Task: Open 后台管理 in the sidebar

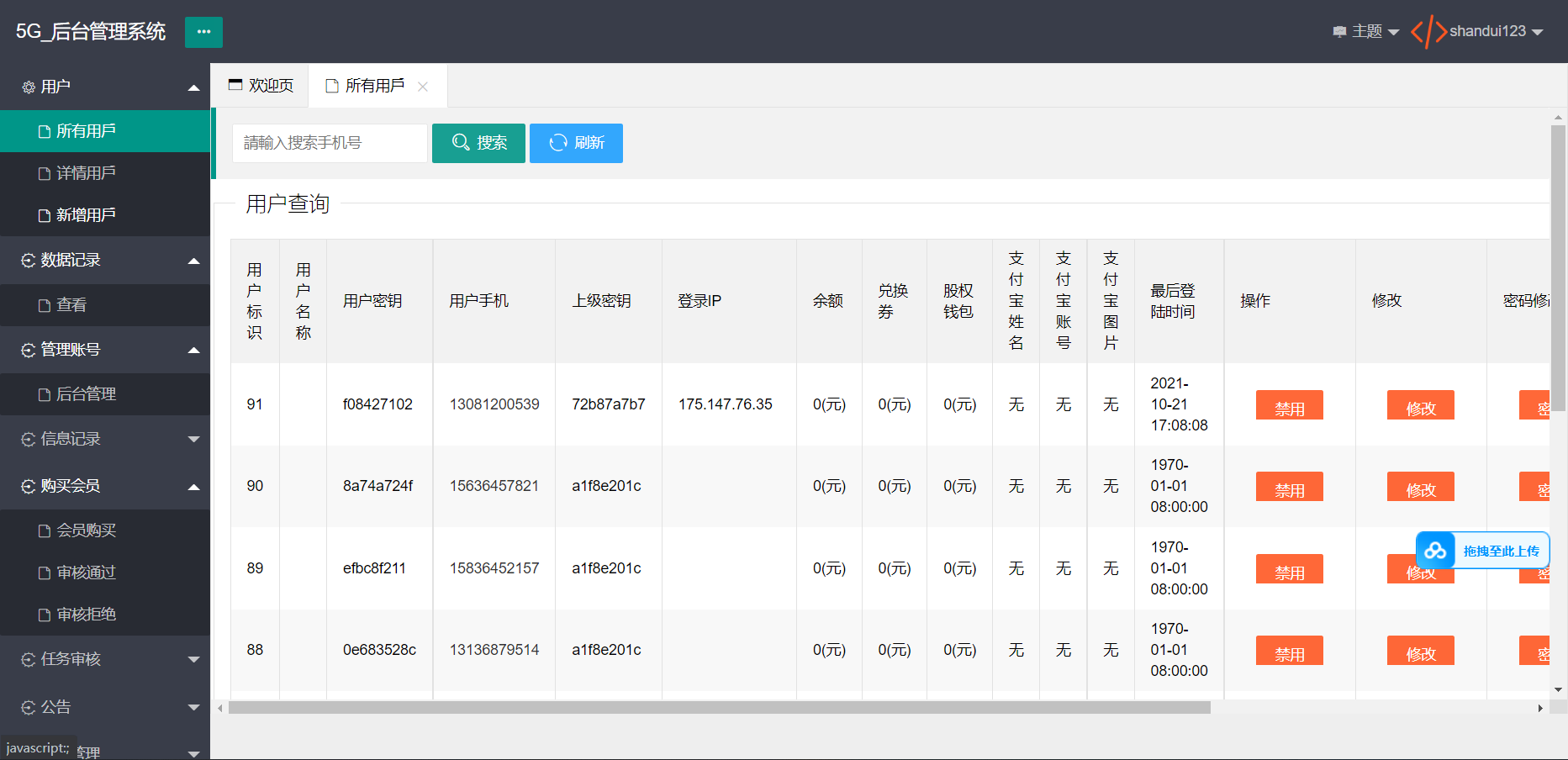Action: (x=105, y=394)
